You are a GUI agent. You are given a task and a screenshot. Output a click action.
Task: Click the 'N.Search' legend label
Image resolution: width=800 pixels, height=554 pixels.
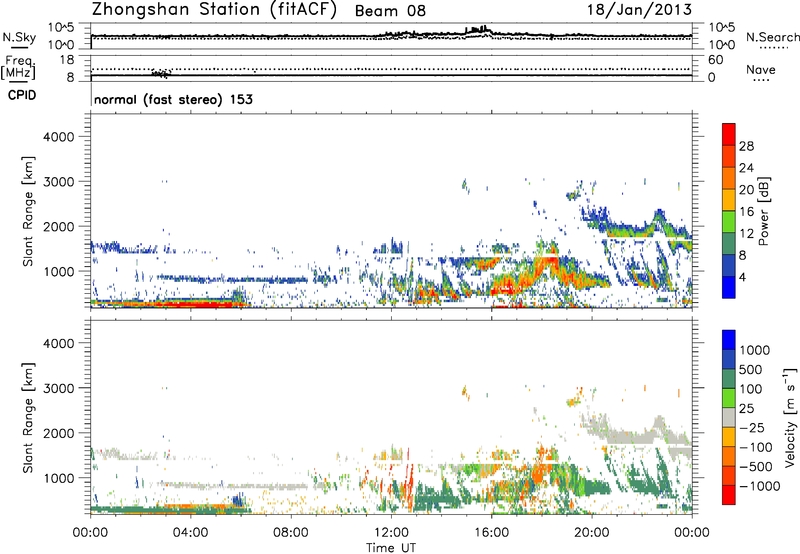773,37
